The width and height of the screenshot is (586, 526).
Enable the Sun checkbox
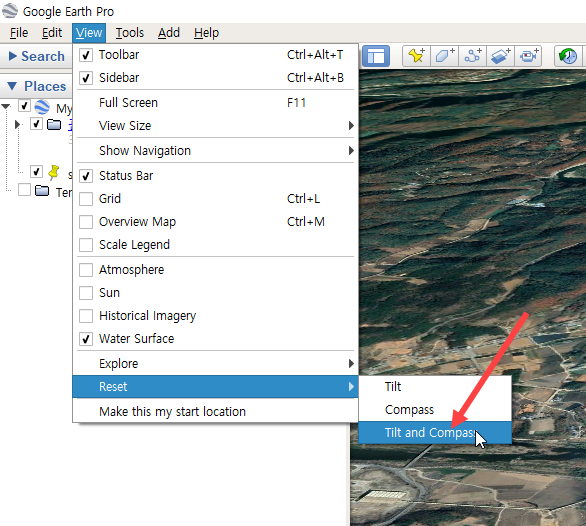click(86, 293)
